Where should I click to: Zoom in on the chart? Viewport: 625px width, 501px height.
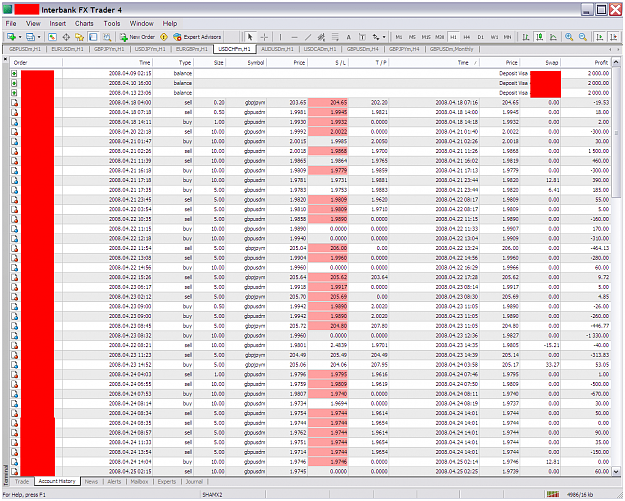pyautogui.click(x=569, y=37)
